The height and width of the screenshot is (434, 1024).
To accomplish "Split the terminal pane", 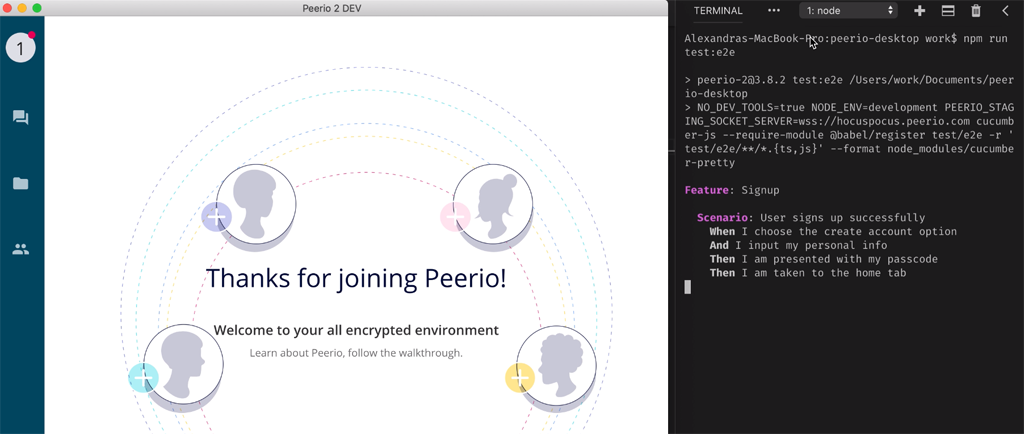I will click(x=948, y=10).
